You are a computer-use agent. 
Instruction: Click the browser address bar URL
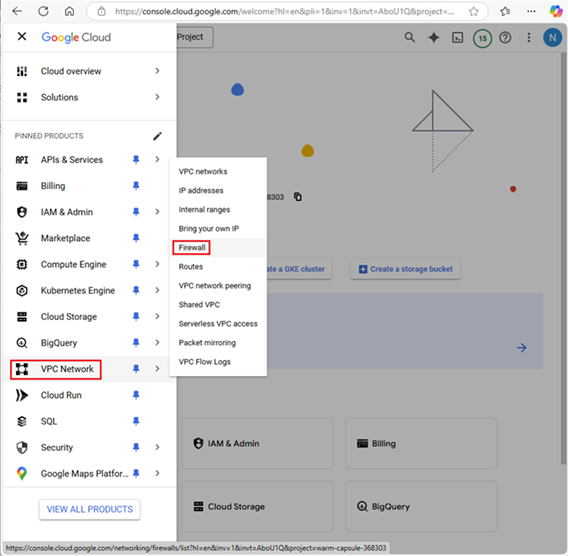point(284,12)
